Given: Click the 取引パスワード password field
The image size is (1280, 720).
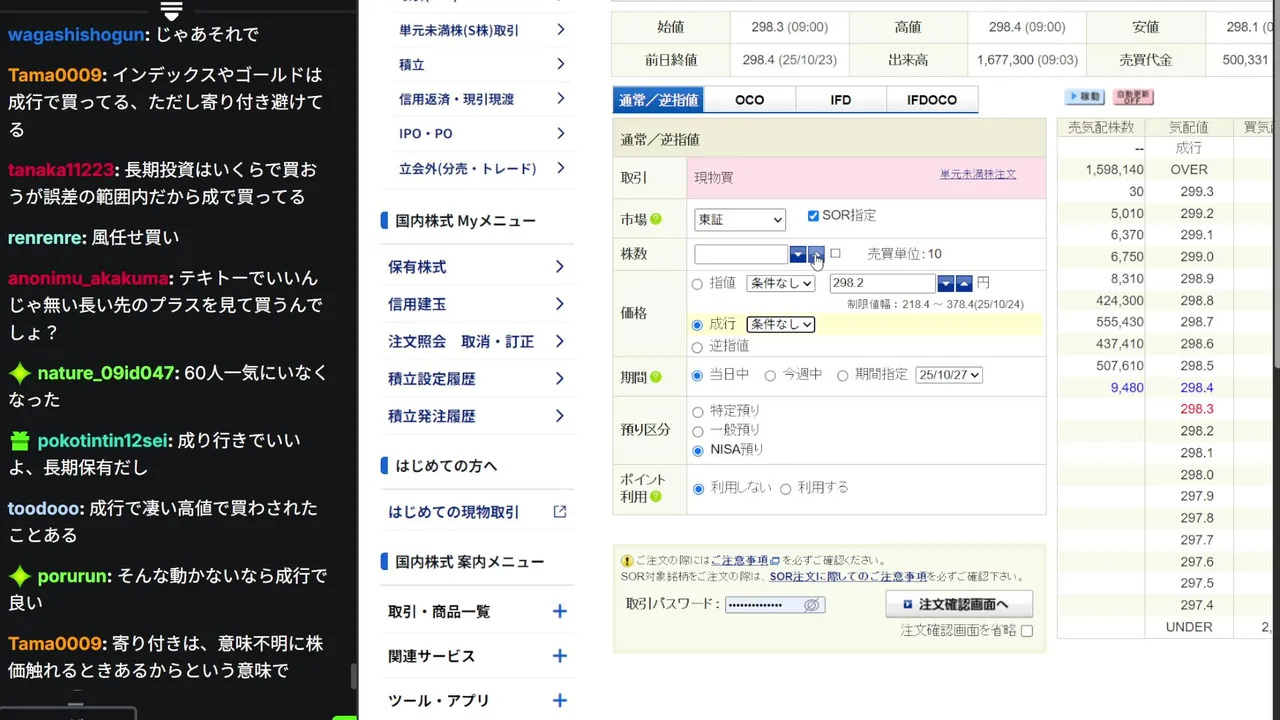Looking at the screenshot, I should (x=775, y=605).
